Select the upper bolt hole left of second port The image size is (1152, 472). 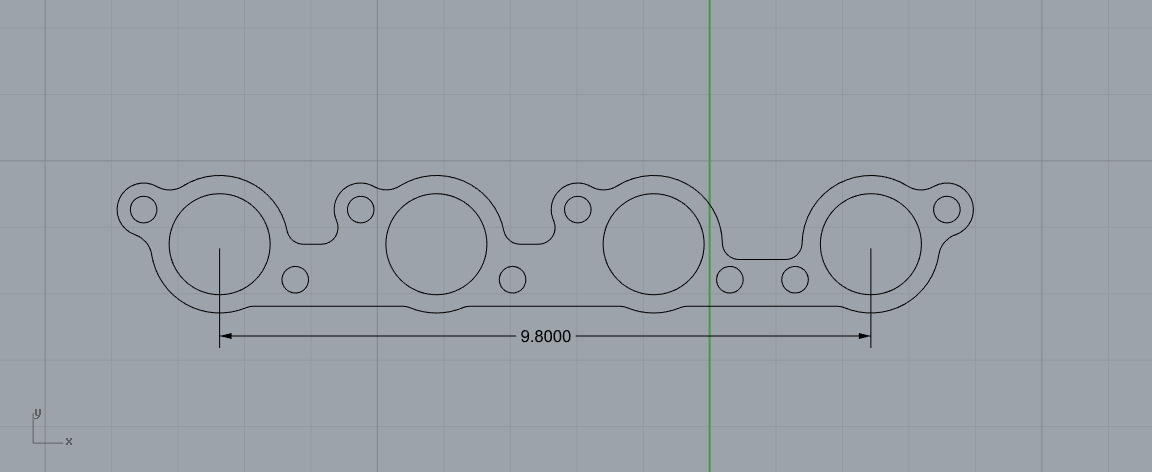click(361, 210)
